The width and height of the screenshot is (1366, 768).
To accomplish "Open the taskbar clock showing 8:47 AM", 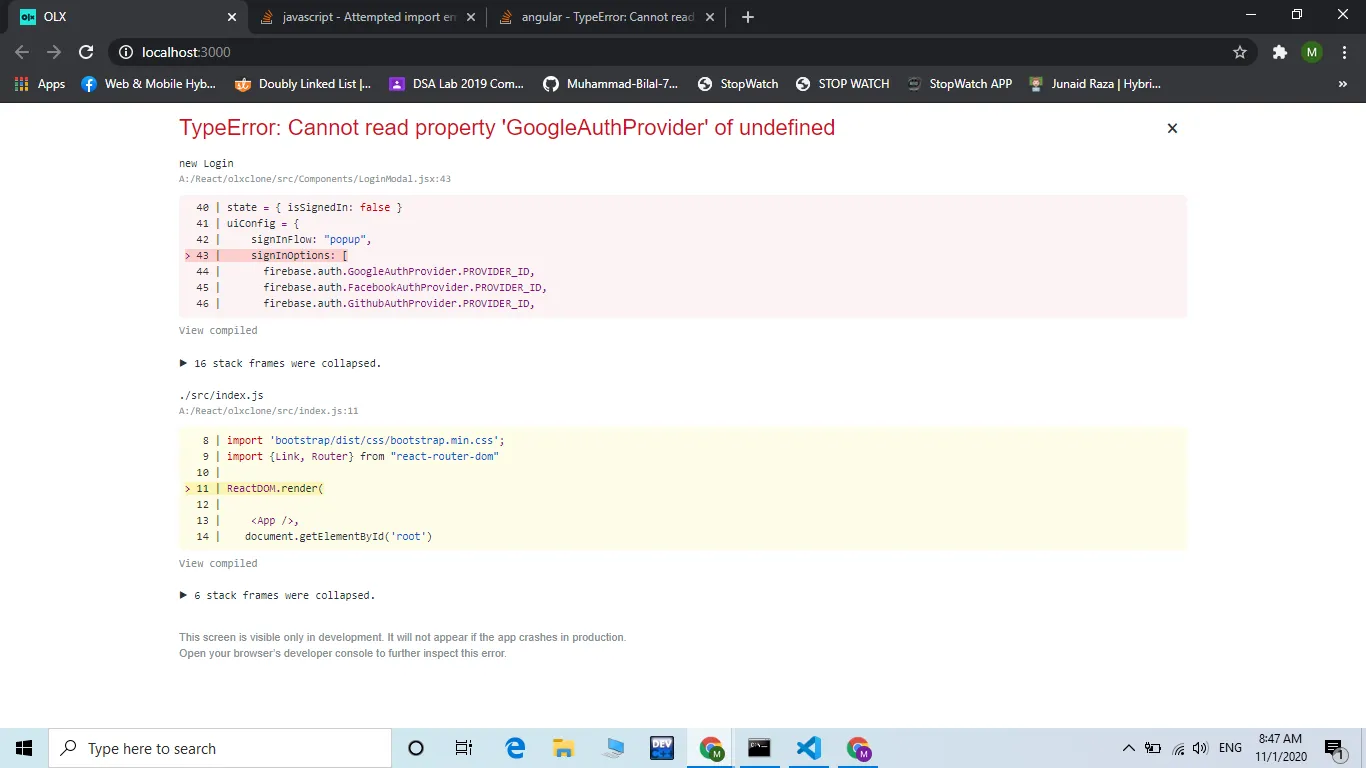I will click(x=1281, y=748).
